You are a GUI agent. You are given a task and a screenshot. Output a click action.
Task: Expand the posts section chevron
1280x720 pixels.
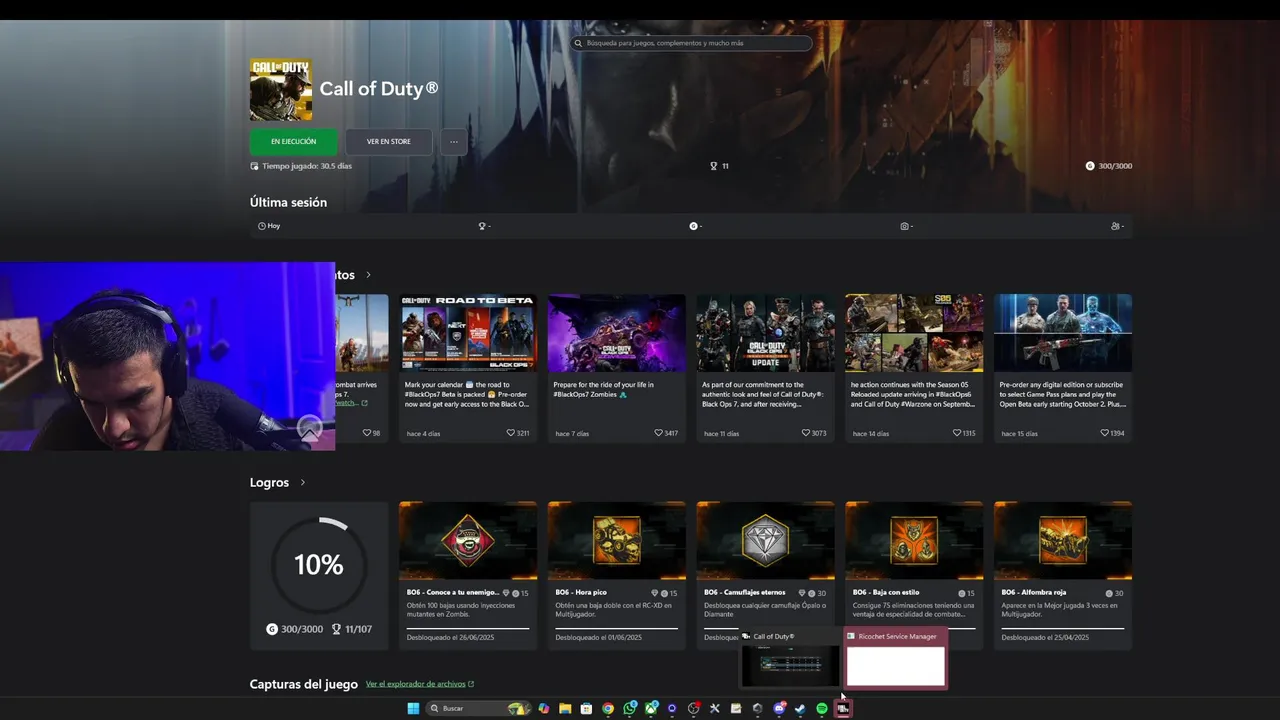pos(368,275)
